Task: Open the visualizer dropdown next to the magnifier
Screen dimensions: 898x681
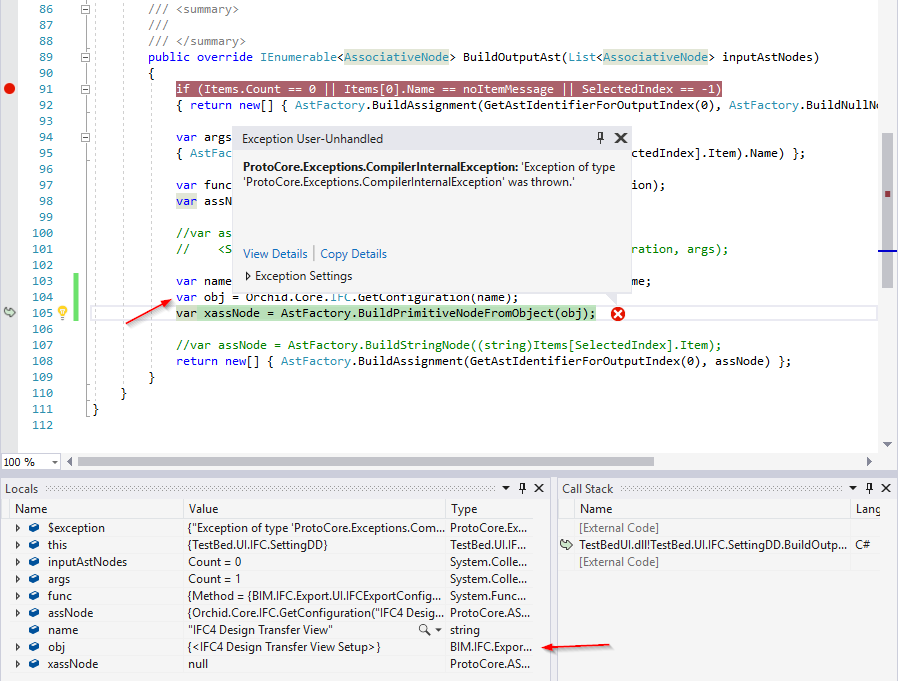Action: (438, 629)
